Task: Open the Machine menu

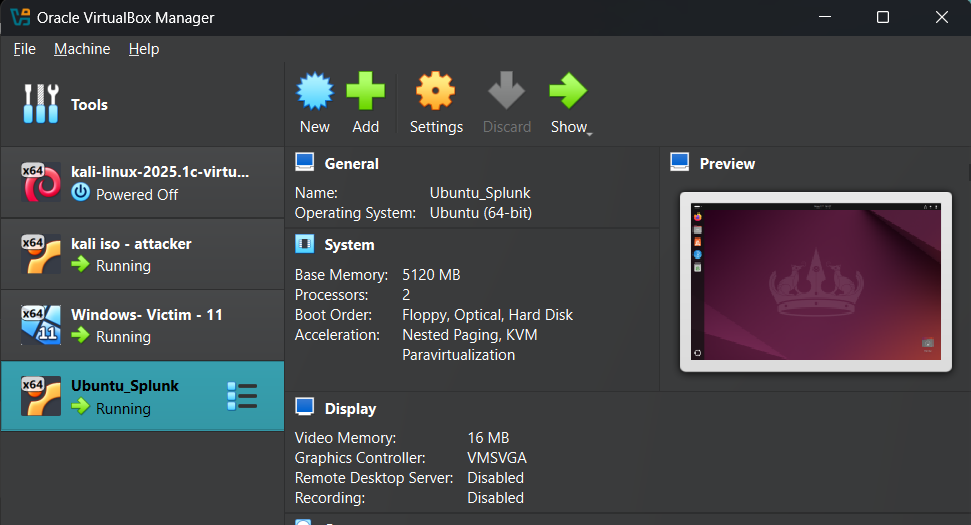Action: [82, 49]
